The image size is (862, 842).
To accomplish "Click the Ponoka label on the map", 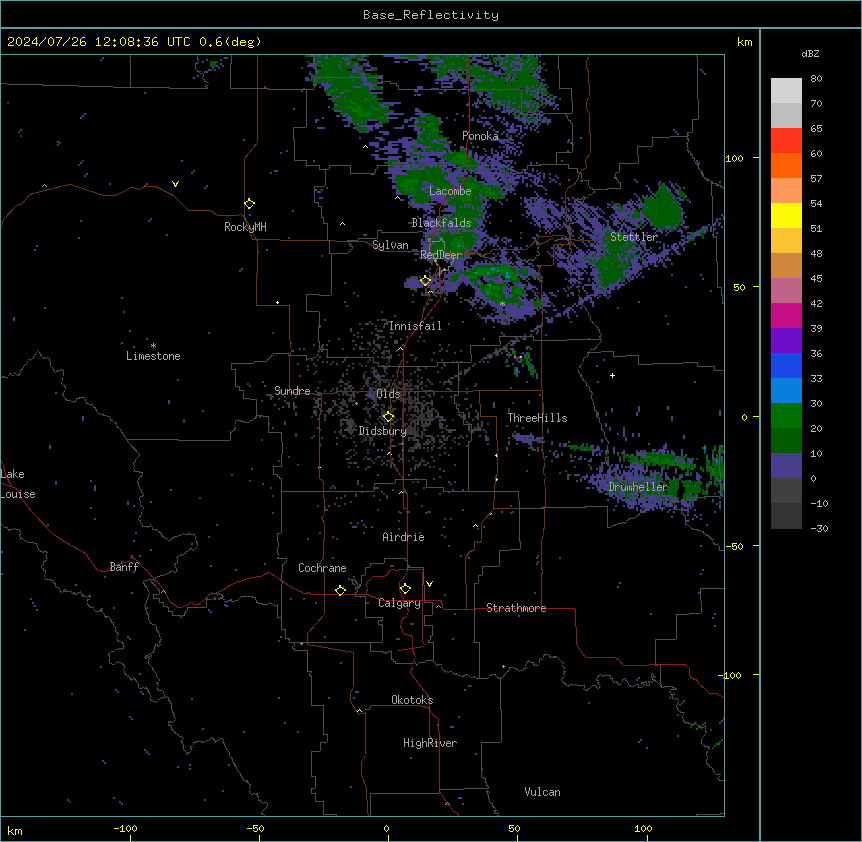I will [480, 136].
